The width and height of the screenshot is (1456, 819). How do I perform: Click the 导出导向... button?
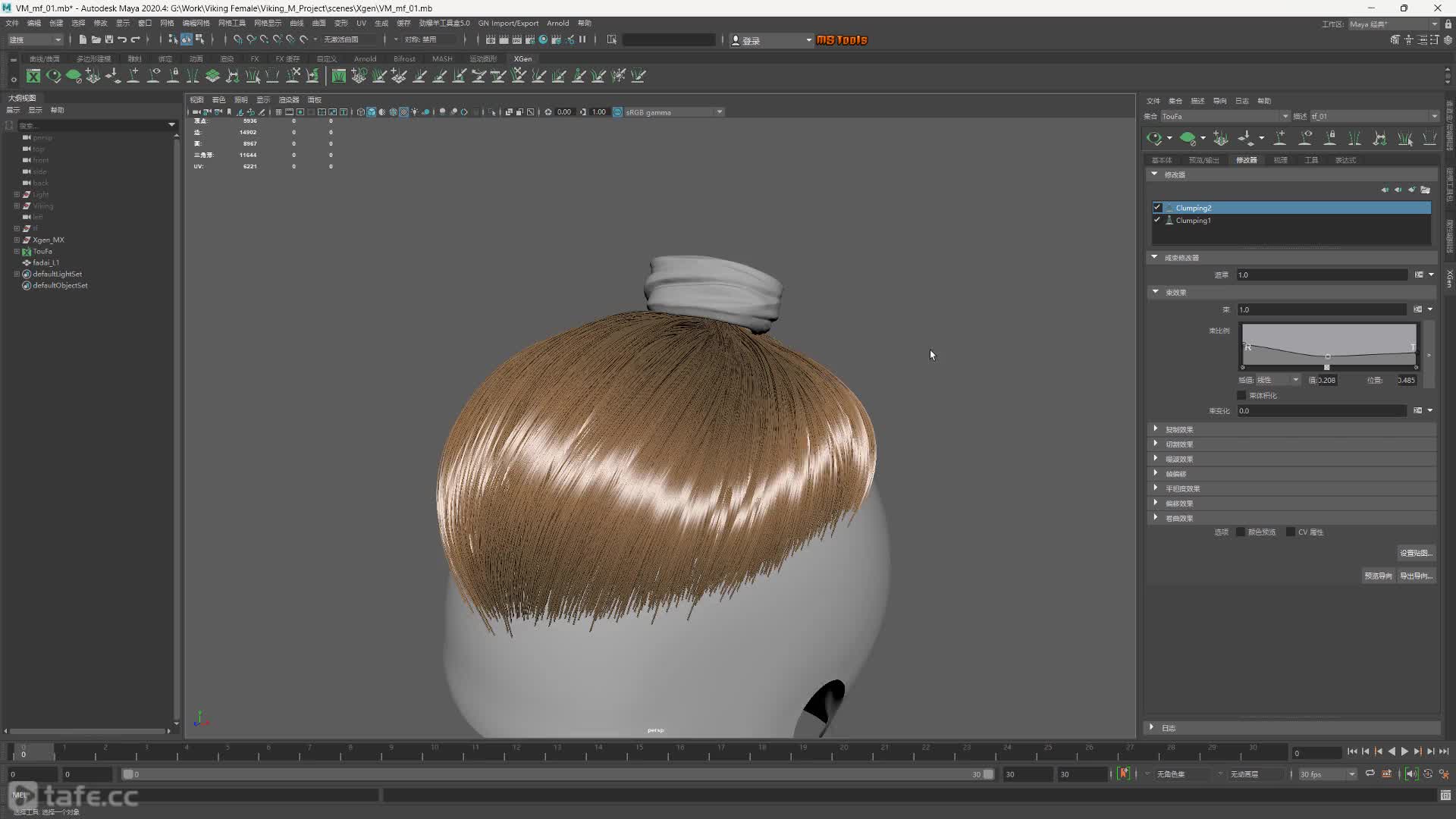[x=1415, y=576]
